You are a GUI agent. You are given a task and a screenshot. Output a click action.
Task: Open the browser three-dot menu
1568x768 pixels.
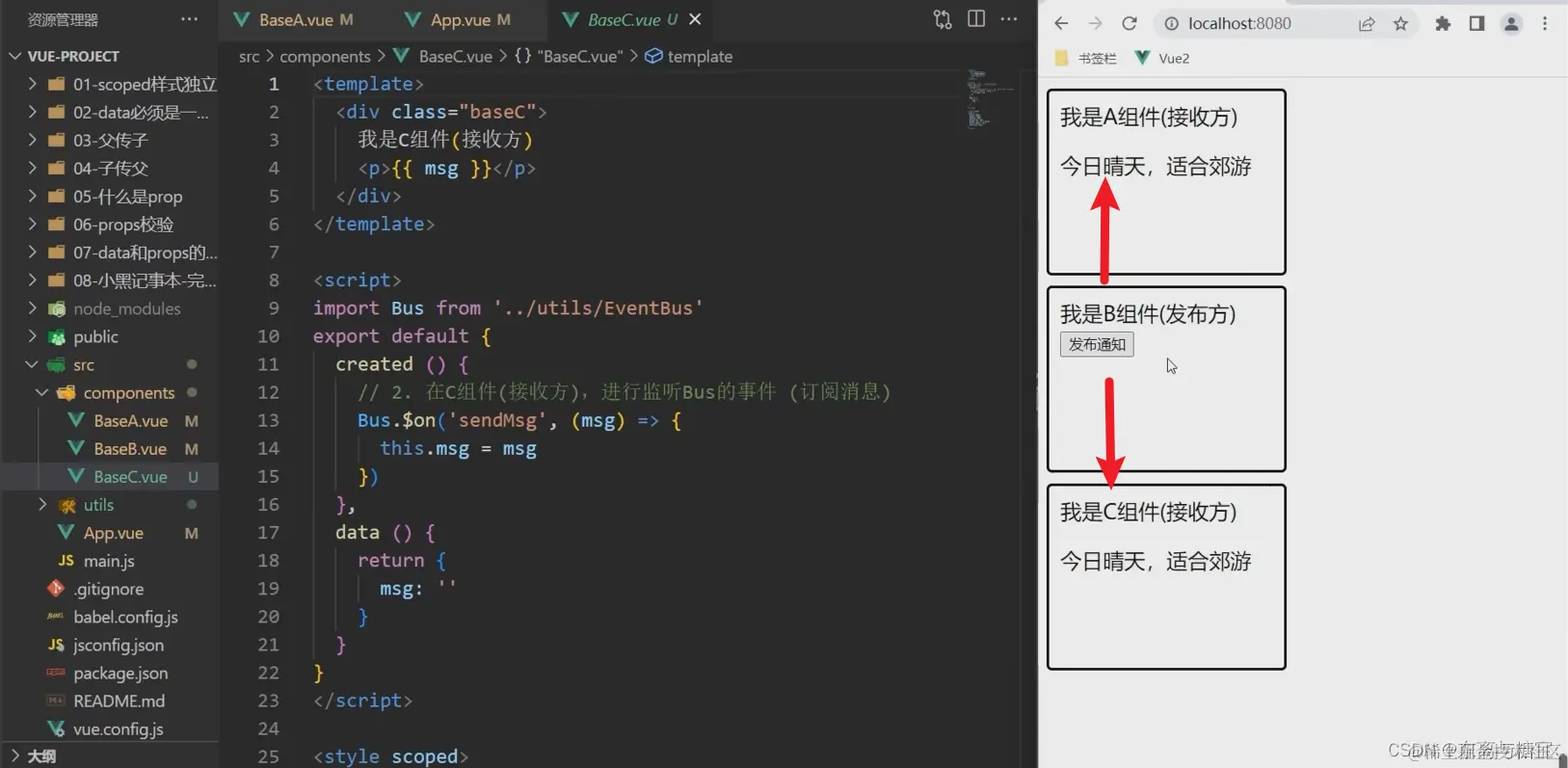pos(1545,23)
